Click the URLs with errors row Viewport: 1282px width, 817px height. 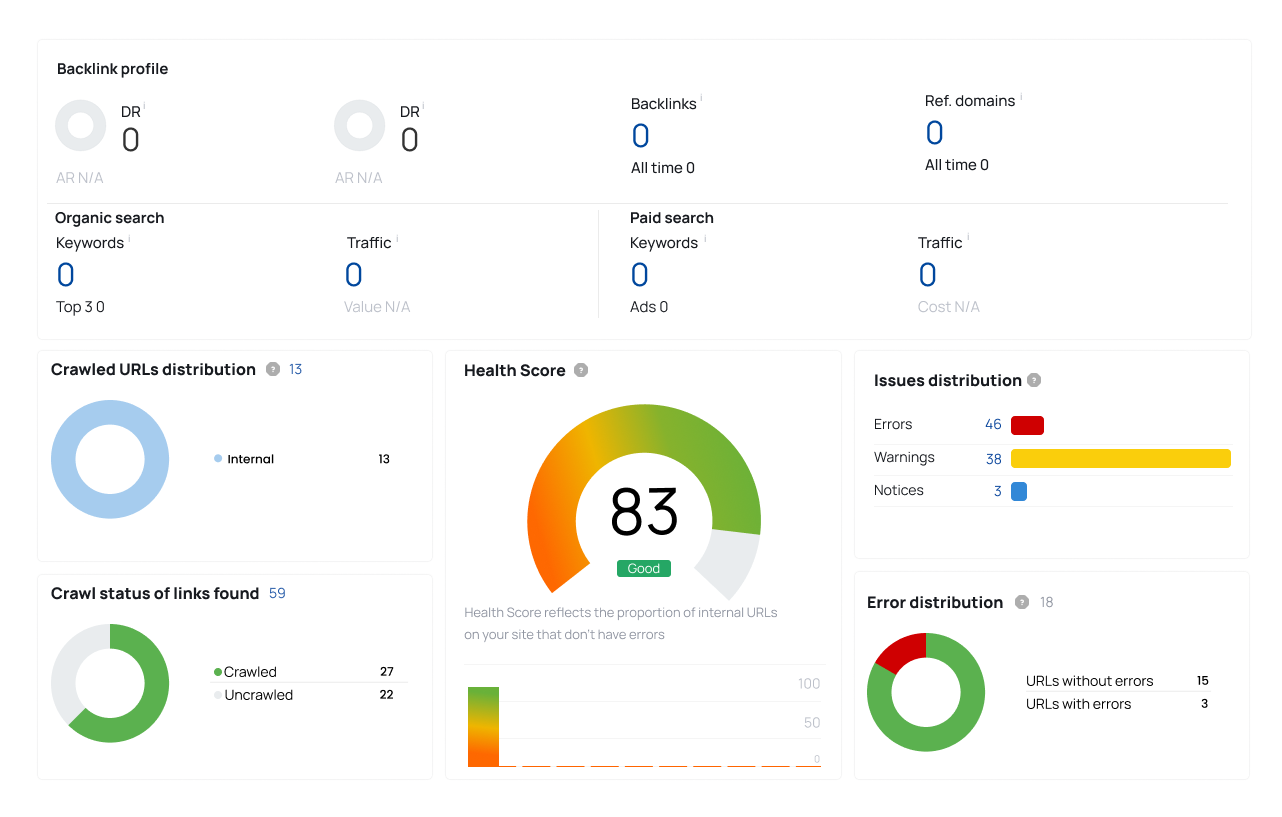(x=1118, y=704)
